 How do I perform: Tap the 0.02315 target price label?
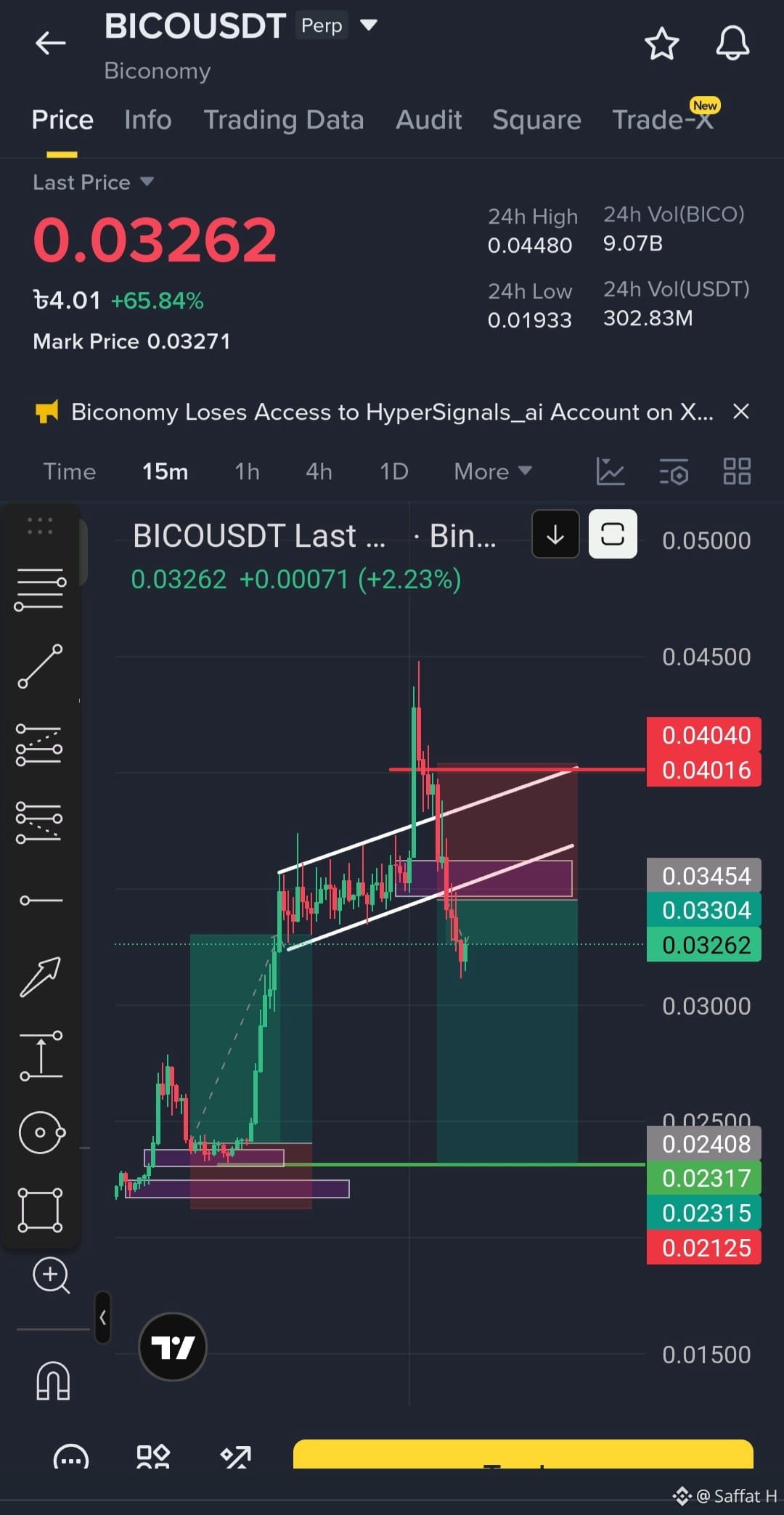coord(704,1213)
